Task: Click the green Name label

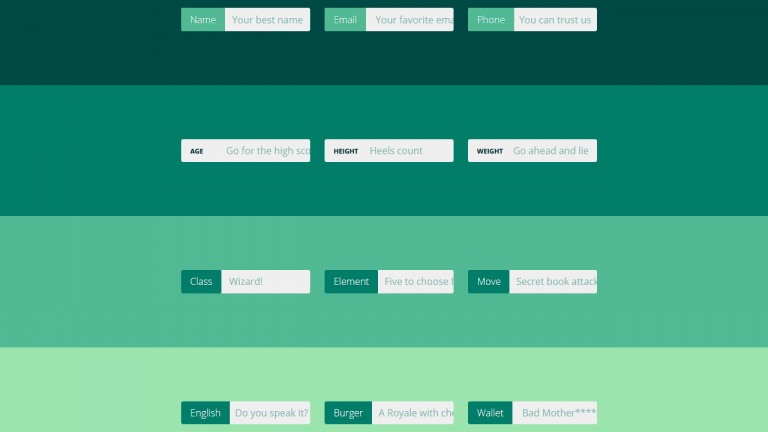Action: pos(203,20)
